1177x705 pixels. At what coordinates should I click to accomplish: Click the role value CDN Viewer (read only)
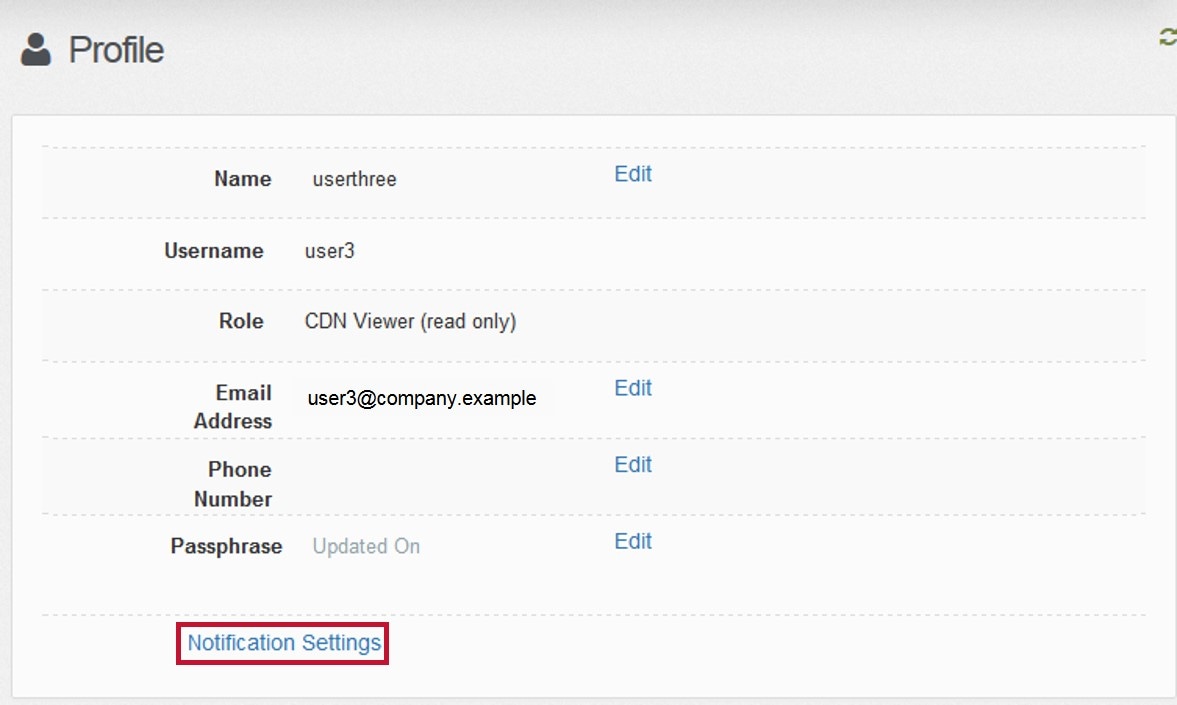(411, 321)
